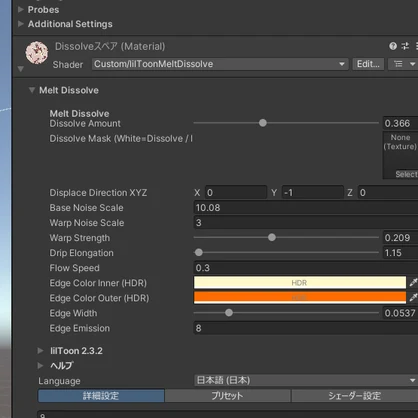418x418 pixels.
Task: Open the Shader dropdown Custom/lilToonMeltDissolve
Action: point(220,64)
